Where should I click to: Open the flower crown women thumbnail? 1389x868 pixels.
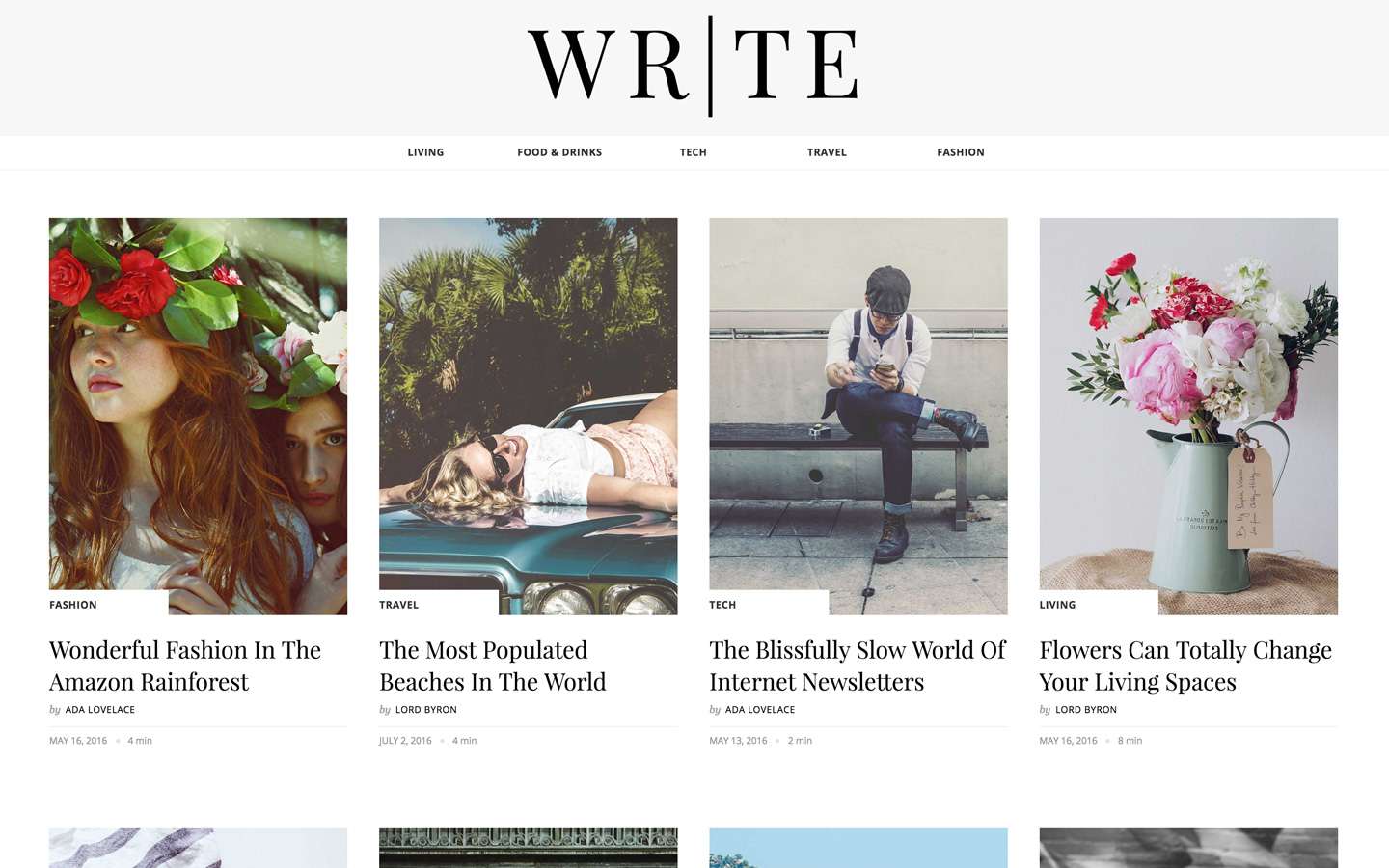198,416
